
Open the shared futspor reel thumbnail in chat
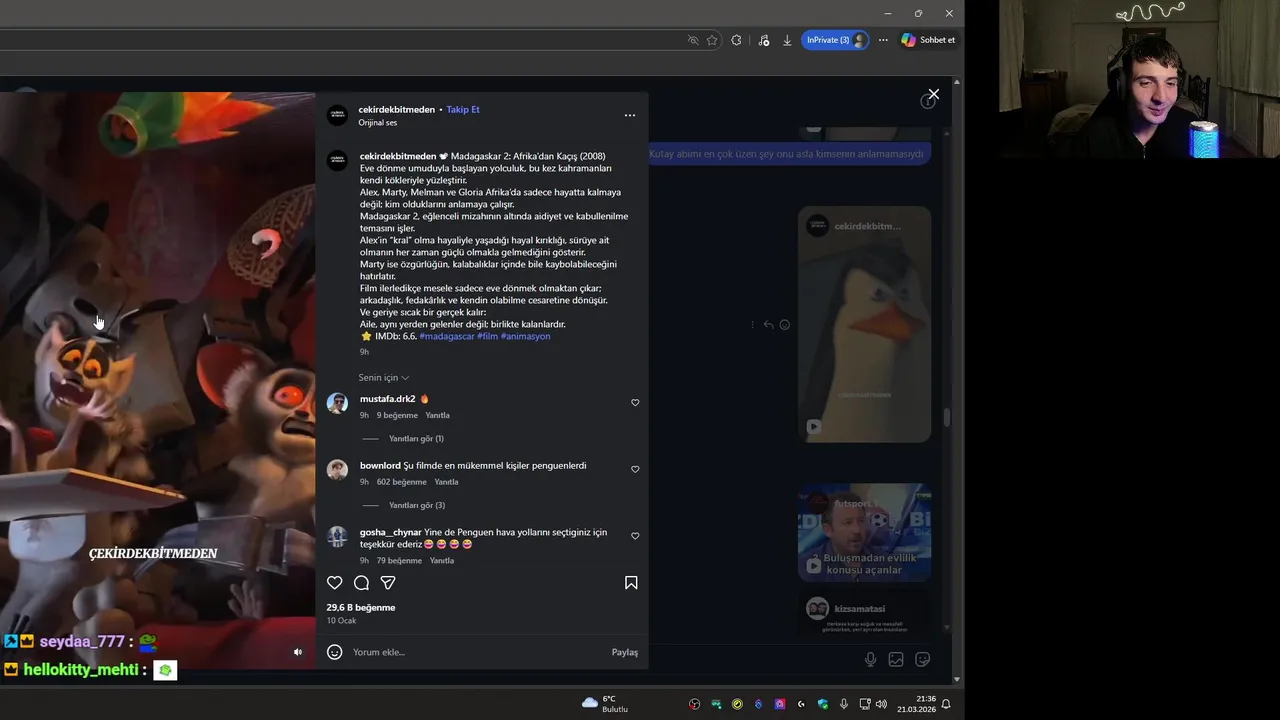tap(864, 533)
